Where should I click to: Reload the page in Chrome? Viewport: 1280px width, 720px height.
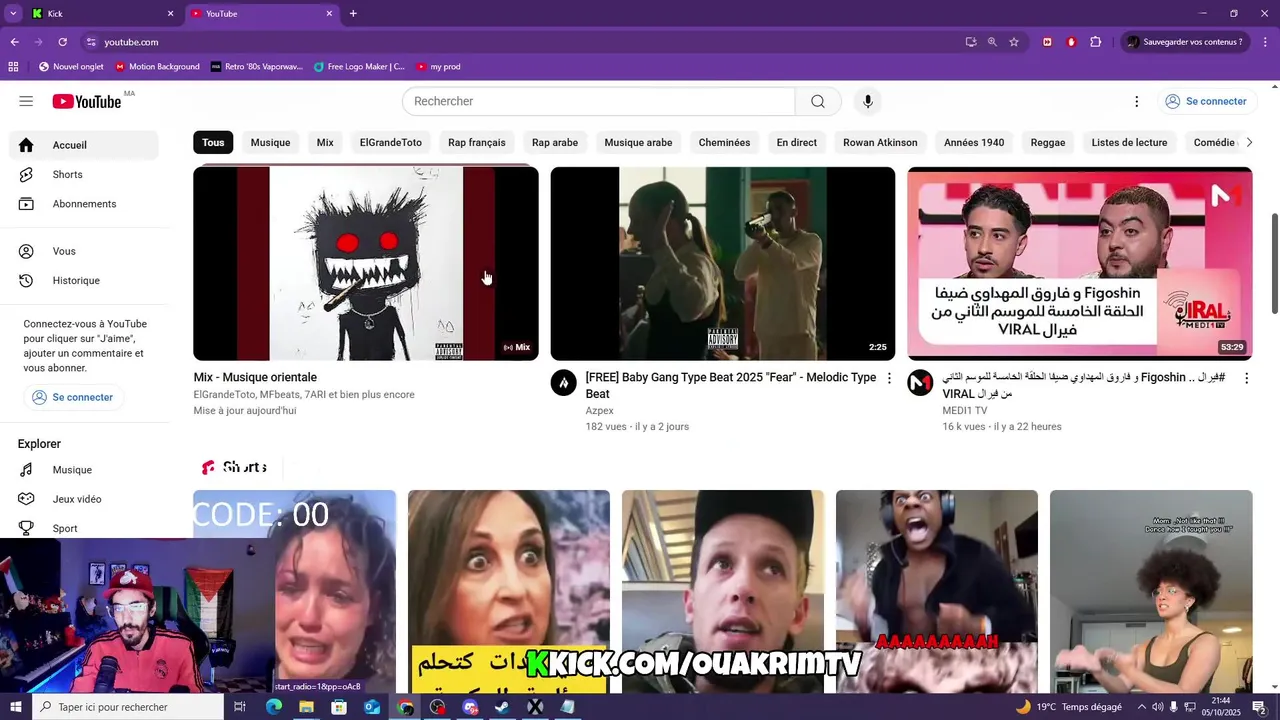(x=62, y=42)
